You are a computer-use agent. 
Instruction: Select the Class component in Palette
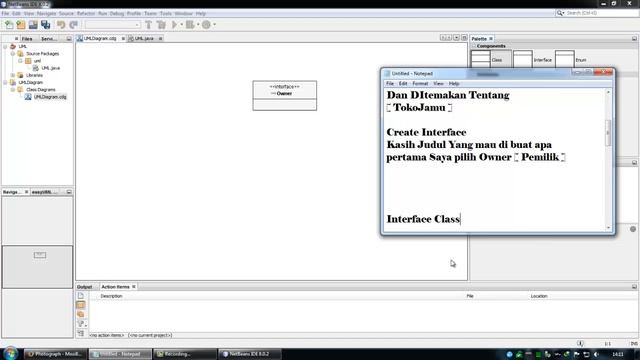coord(491,60)
